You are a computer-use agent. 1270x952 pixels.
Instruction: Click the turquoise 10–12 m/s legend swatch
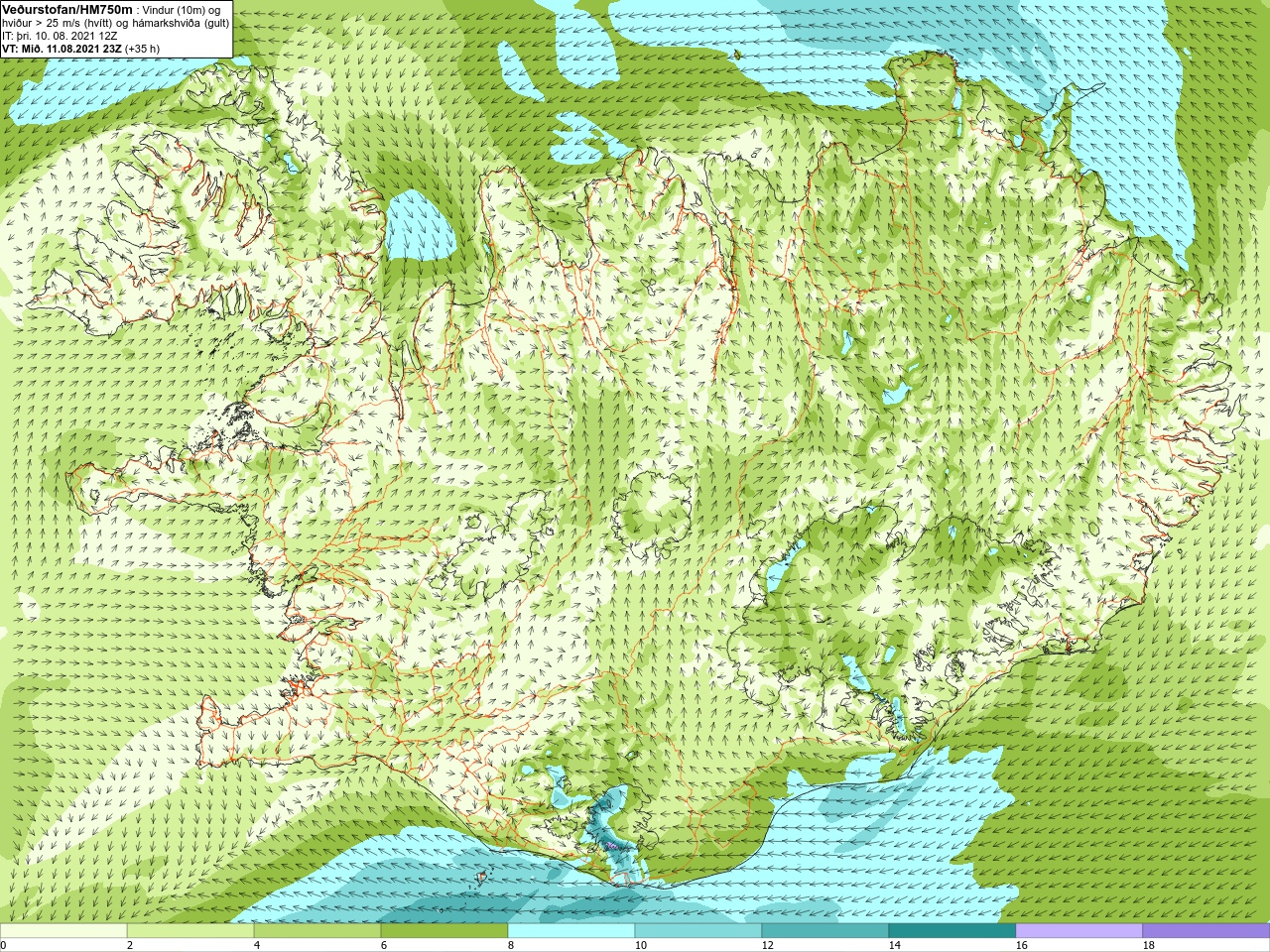(698, 931)
